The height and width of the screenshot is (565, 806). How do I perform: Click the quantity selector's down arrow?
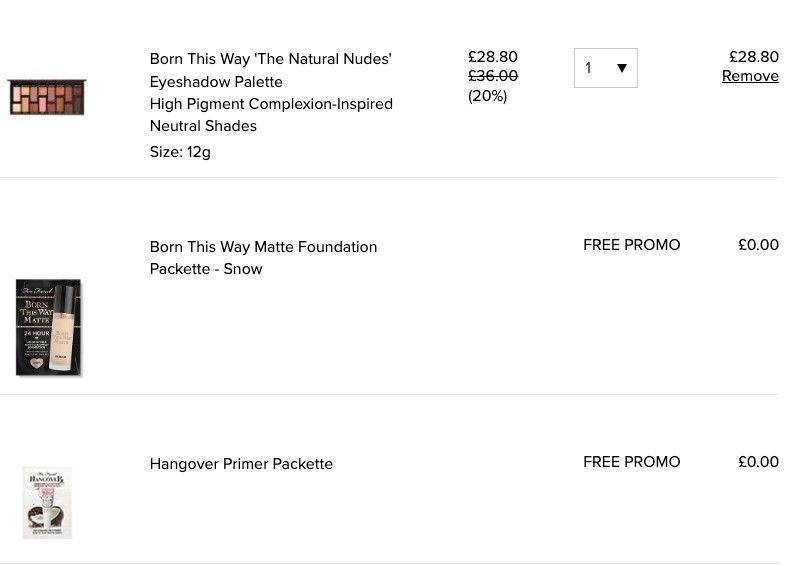pos(621,68)
